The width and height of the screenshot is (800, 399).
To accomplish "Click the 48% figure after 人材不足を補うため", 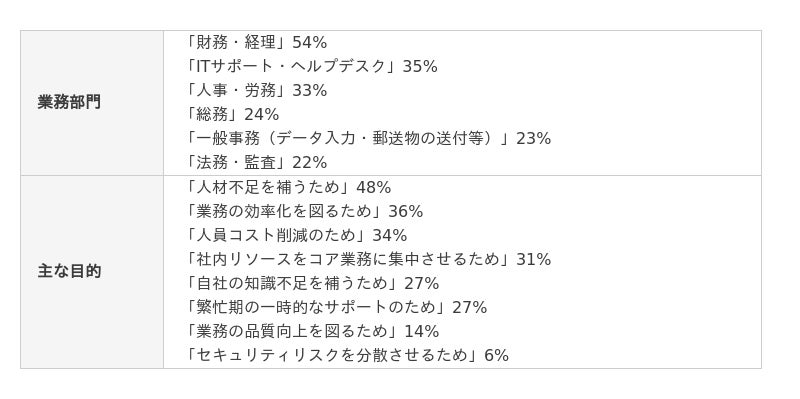I will pos(373,188).
